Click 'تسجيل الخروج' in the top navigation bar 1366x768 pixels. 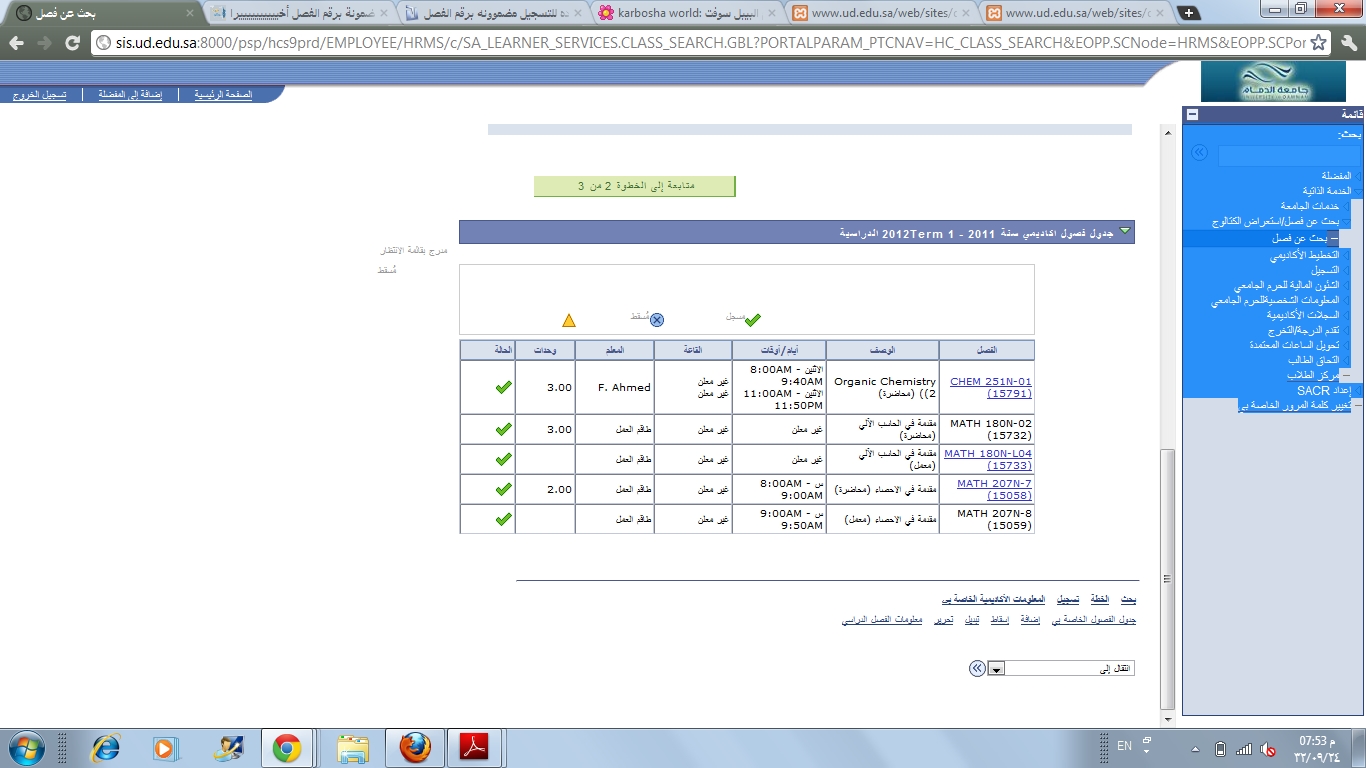tap(39, 95)
